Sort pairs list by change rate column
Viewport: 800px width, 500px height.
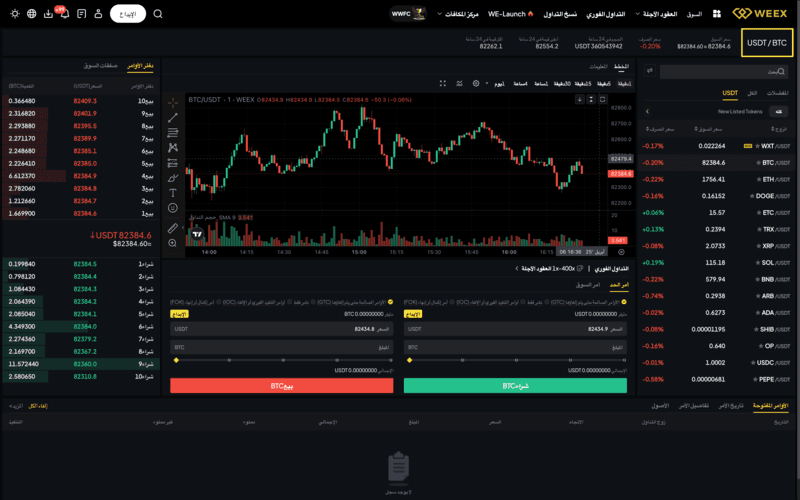[x=660, y=129]
